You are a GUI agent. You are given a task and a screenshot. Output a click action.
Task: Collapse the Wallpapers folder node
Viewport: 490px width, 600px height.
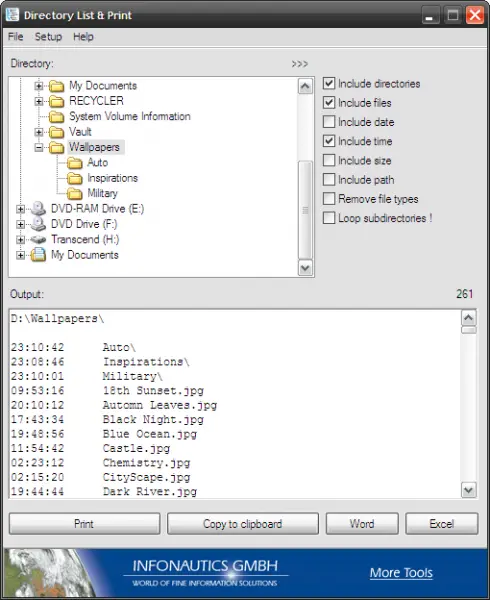[x=39, y=147]
